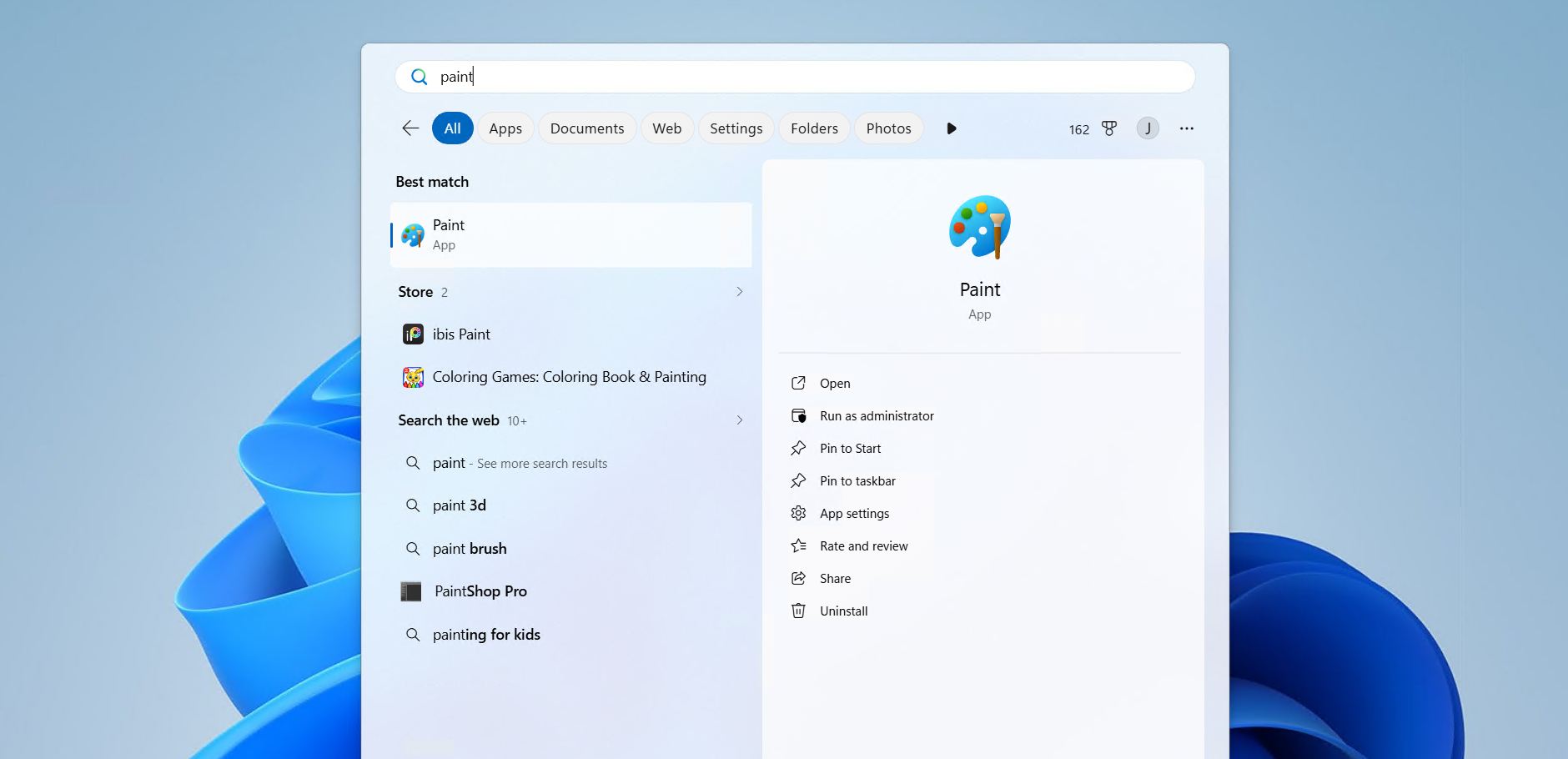The height and width of the screenshot is (759, 1568).
Task: Switch to the Photos filter tab
Action: (889, 128)
